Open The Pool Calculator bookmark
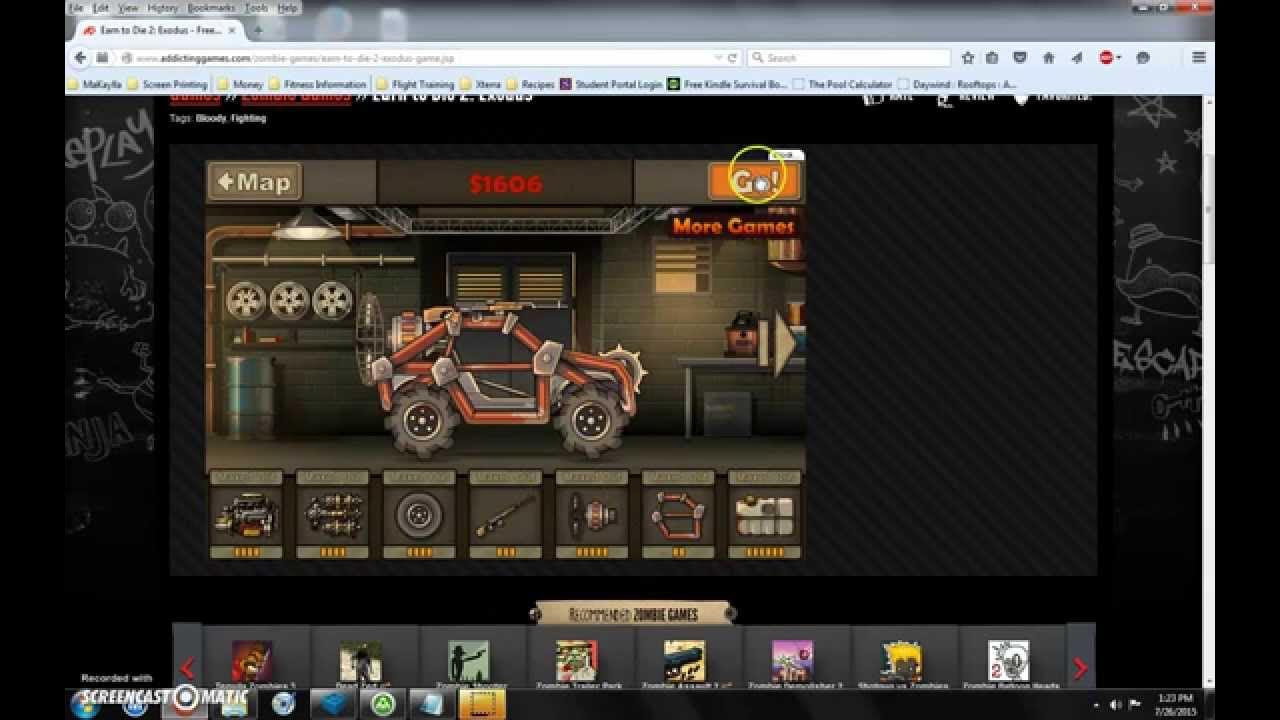1280x720 pixels. tap(842, 85)
